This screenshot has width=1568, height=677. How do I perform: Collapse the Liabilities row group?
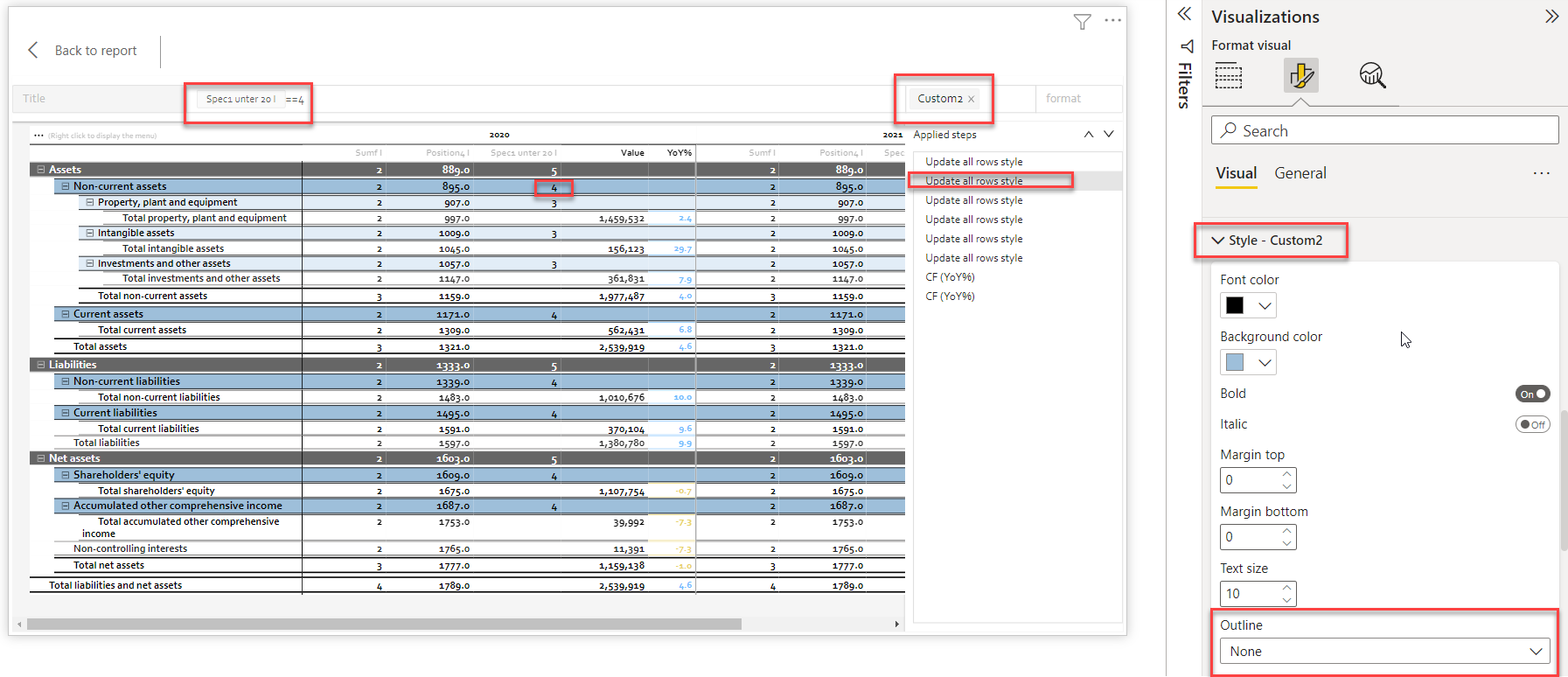(x=40, y=365)
